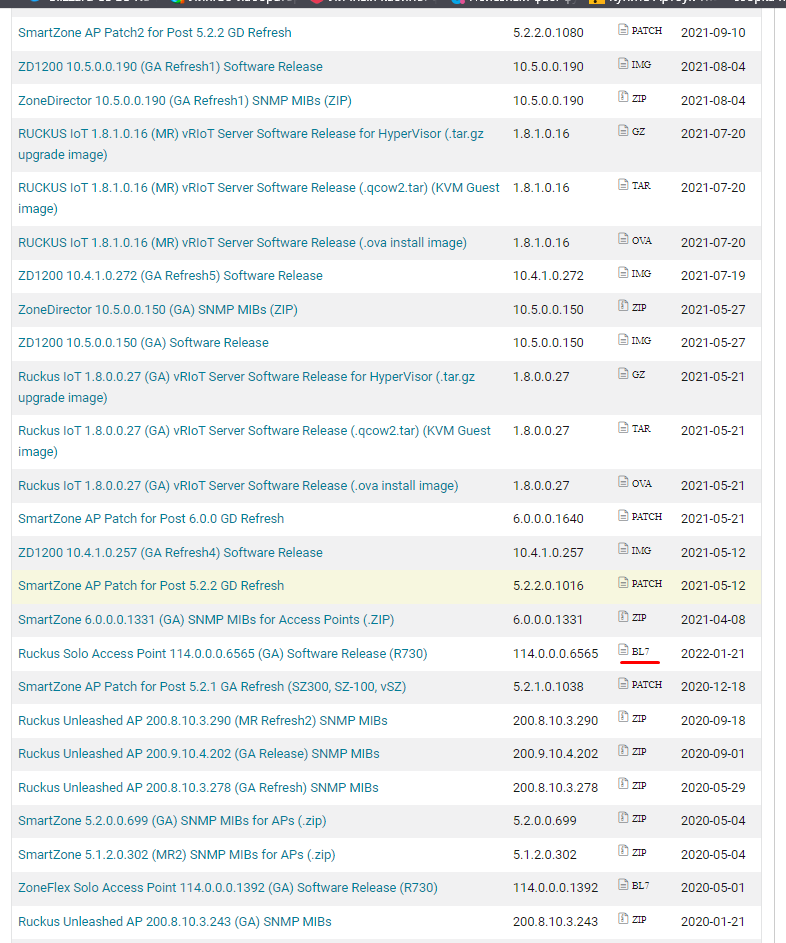
Task: Open Ruckus IoT 1.8.0.0.27 qcow2.tar KVM link
Action: 254,441
